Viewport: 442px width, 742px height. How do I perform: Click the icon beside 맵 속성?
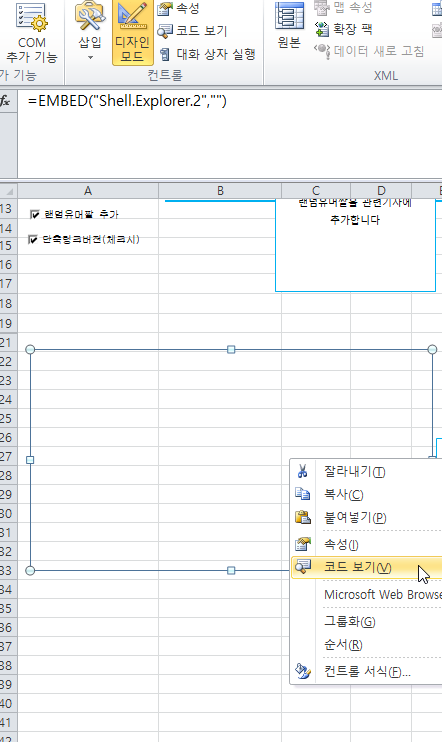coord(322,7)
